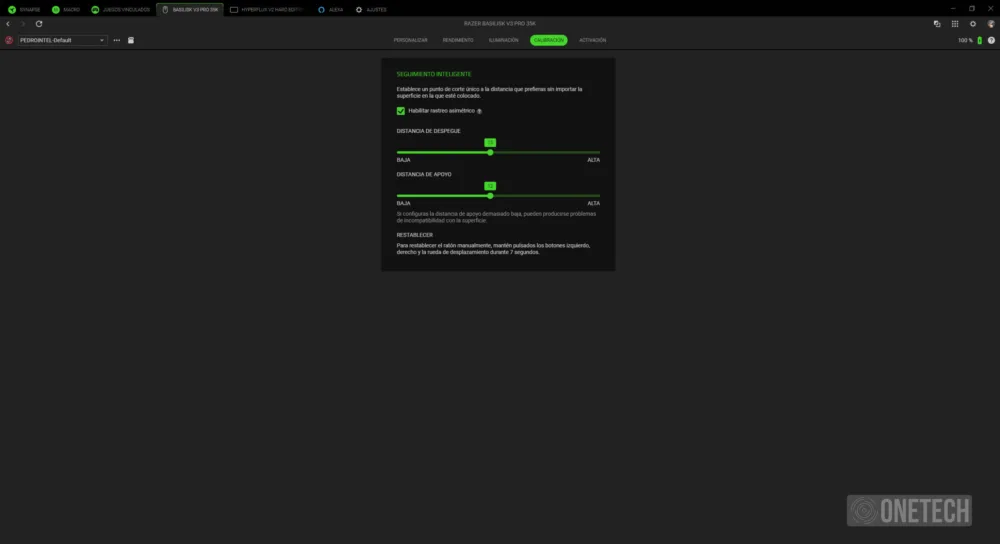Open the Personalizar section
The height and width of the screenshot is (544, 1000).
coord(410,40)
